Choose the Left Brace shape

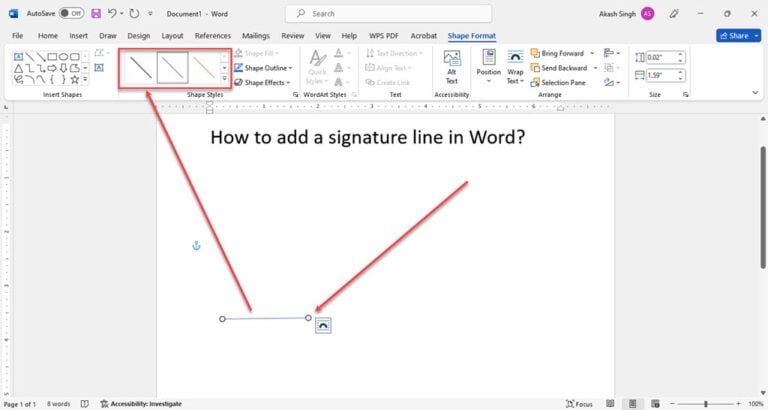point(52,79)
